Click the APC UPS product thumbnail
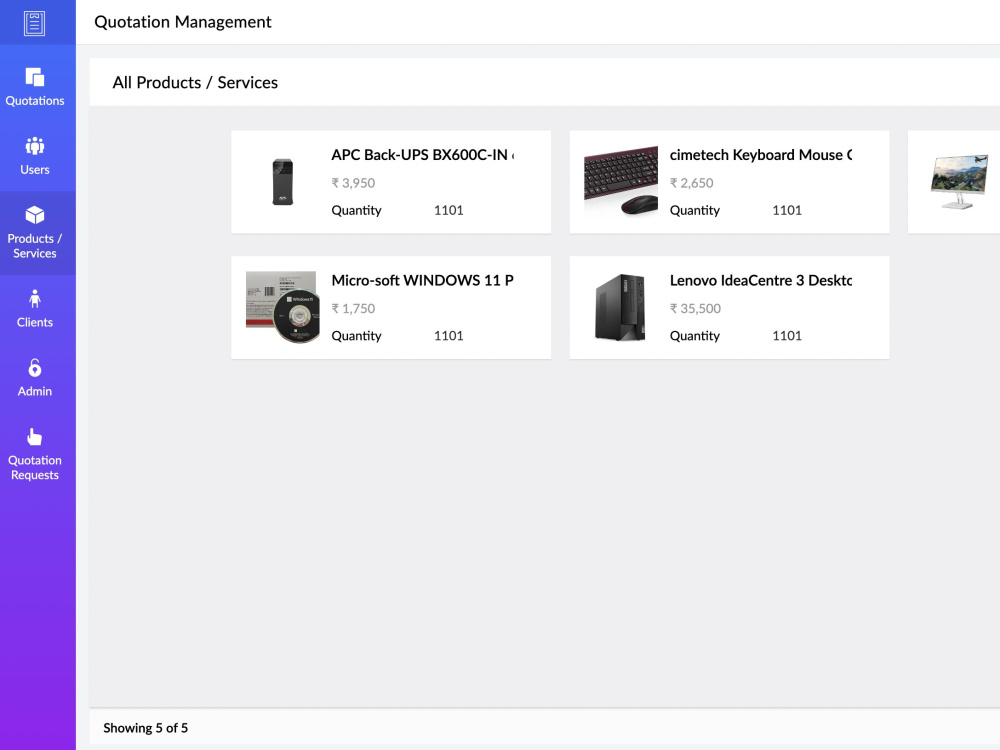 [x=282, y=182]
